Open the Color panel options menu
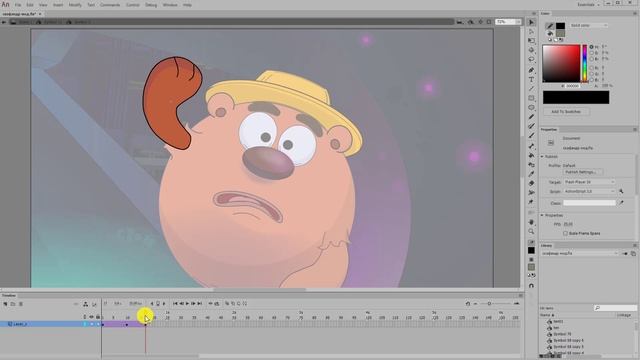This screenshot has width=640, height=360. pyautogui.click(x=635, y=13)
